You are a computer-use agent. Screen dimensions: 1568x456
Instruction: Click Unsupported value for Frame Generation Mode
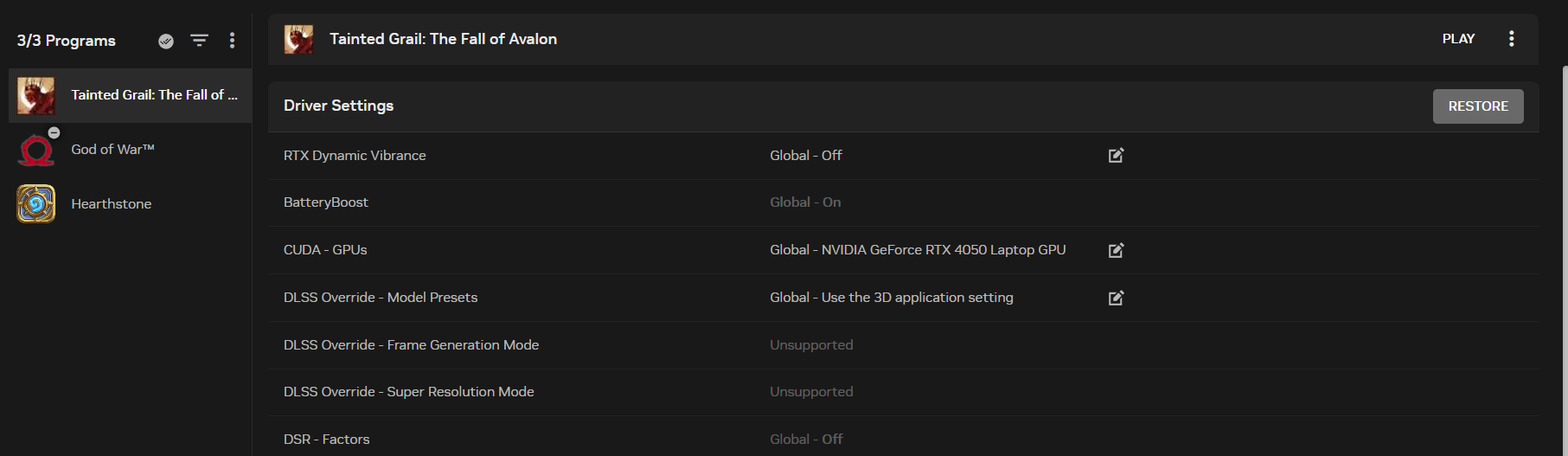811,345
